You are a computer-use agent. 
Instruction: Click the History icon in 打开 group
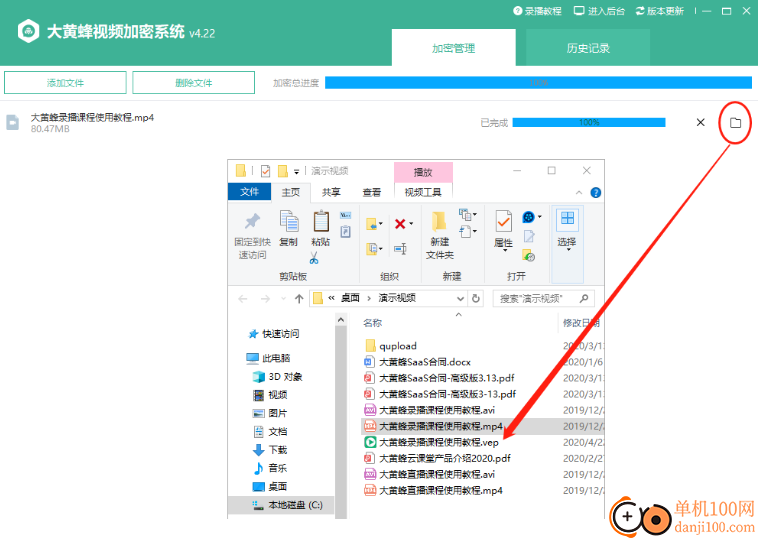pos(528,255)
